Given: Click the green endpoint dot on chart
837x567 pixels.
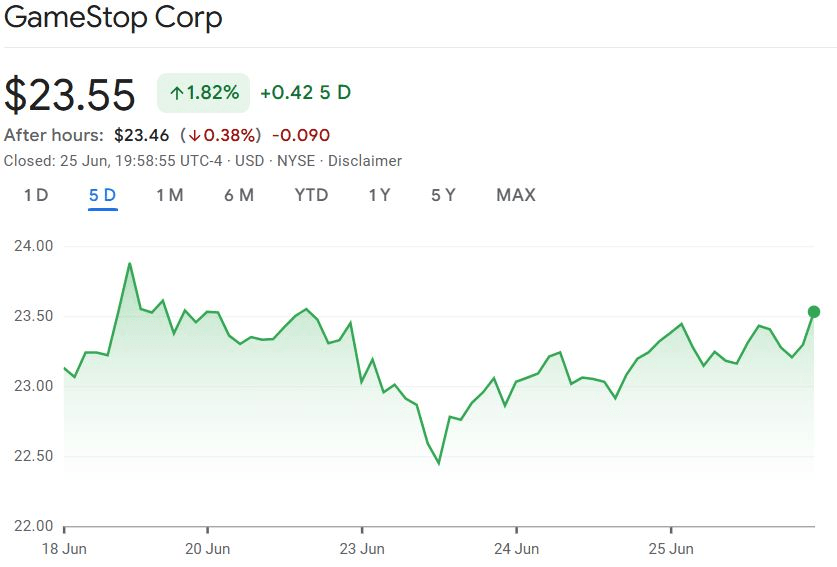Looking at the screenshot, I should point(814,312).
